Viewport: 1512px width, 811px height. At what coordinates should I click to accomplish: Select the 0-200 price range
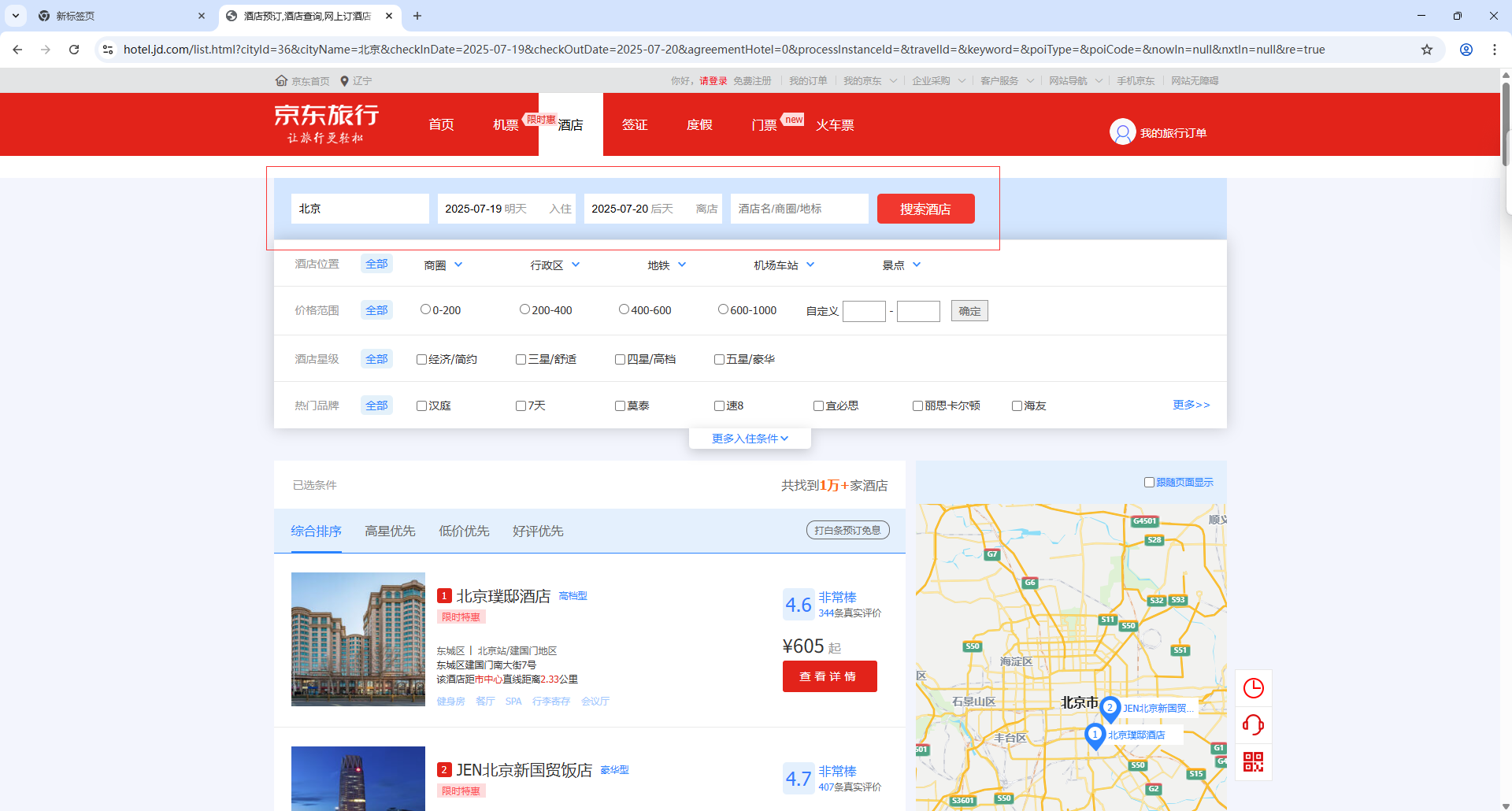click(425, 309)
